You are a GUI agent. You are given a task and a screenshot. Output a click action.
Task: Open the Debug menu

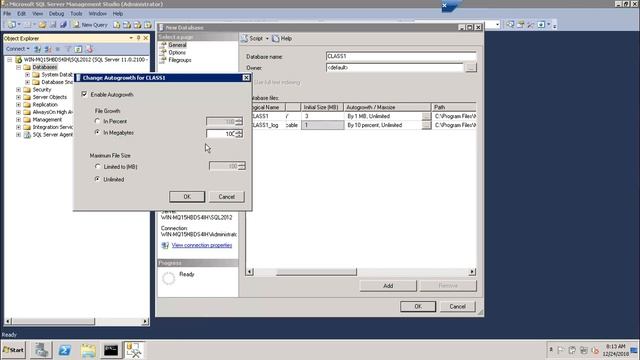click(56, 13)
